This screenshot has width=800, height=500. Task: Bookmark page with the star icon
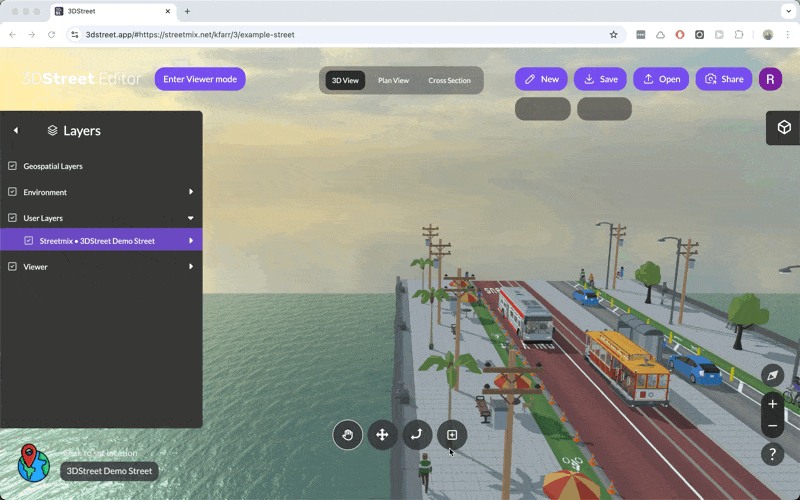(x=613, y=35)
